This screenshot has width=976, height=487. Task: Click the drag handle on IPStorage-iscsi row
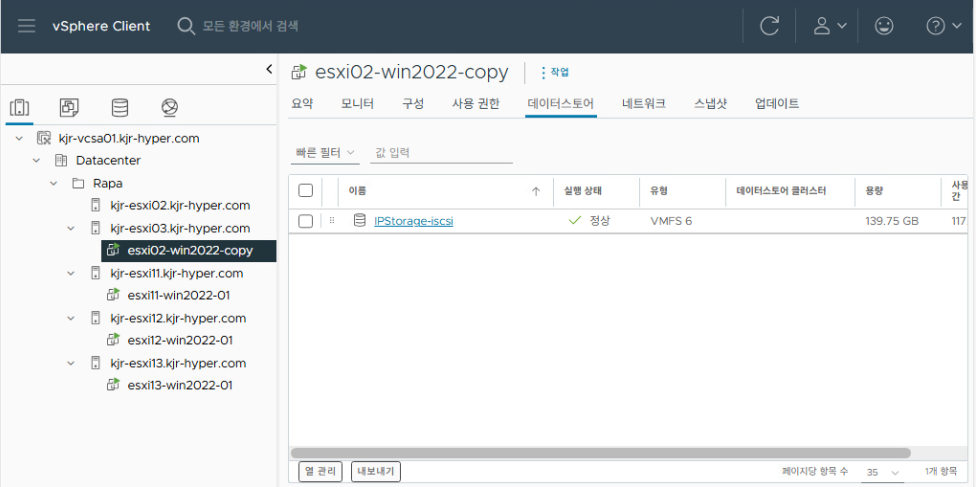[331, 220]
